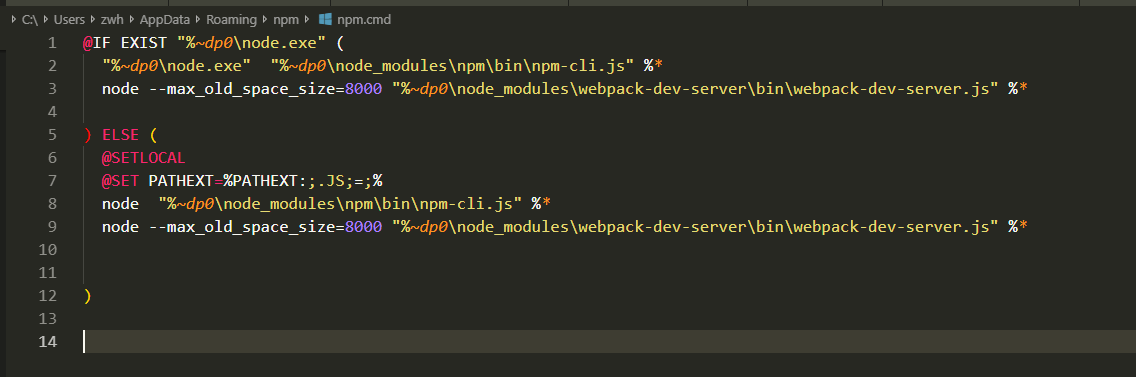The image size is (1136, 377).
Task: Click gutter line number 6
Action: [52, 157]
